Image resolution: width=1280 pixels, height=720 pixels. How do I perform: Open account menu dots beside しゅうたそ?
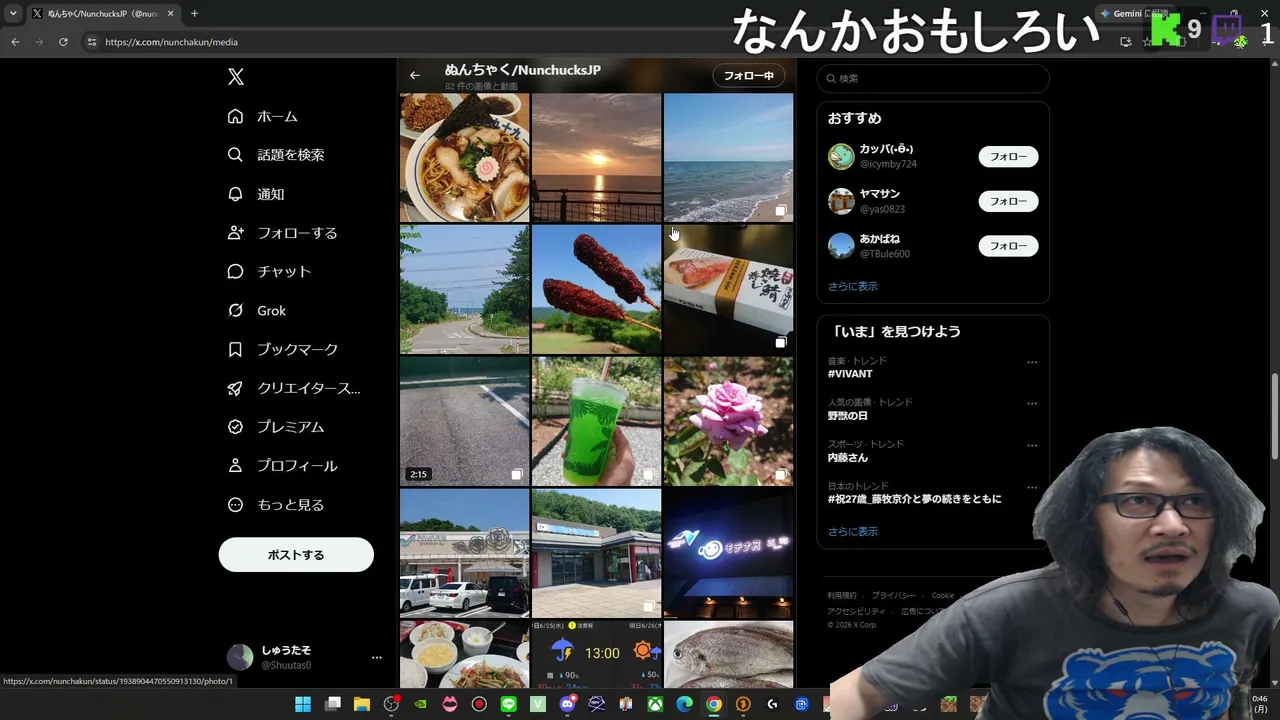(377, 657)
